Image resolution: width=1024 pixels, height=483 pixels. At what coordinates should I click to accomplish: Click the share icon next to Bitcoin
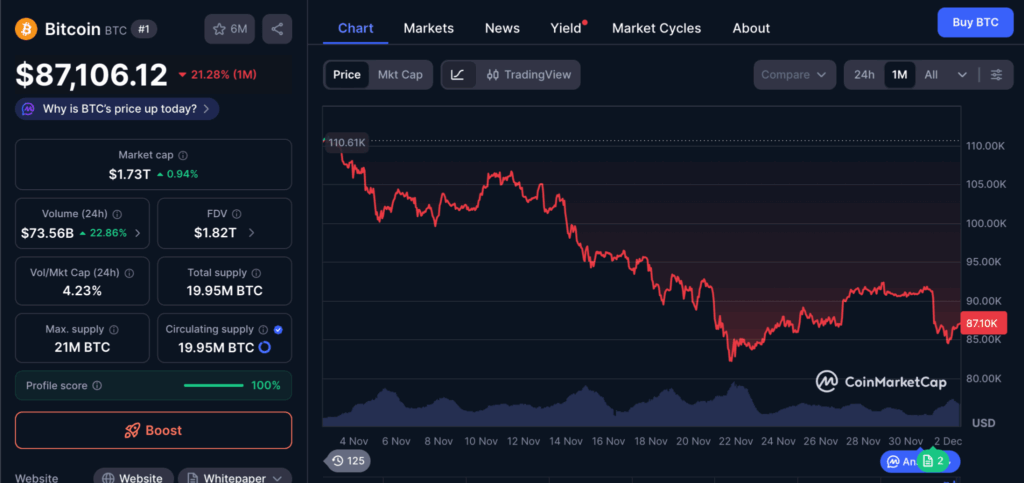(x=277, y=29)
